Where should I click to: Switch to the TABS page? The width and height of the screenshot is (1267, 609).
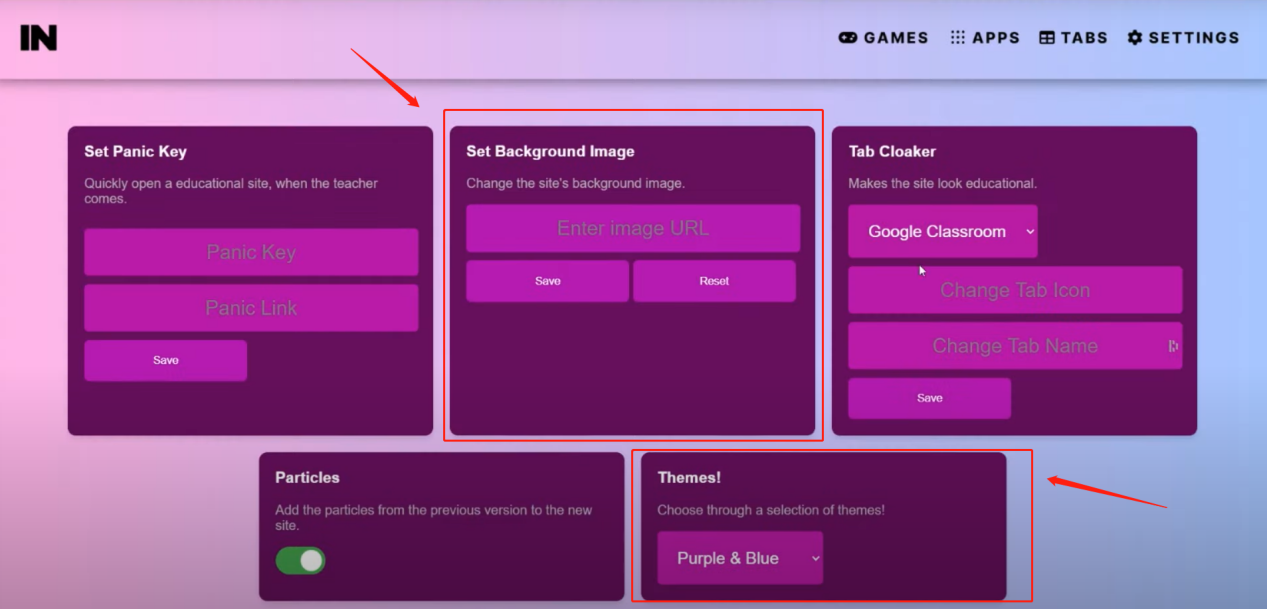(x=1082, y=37)
